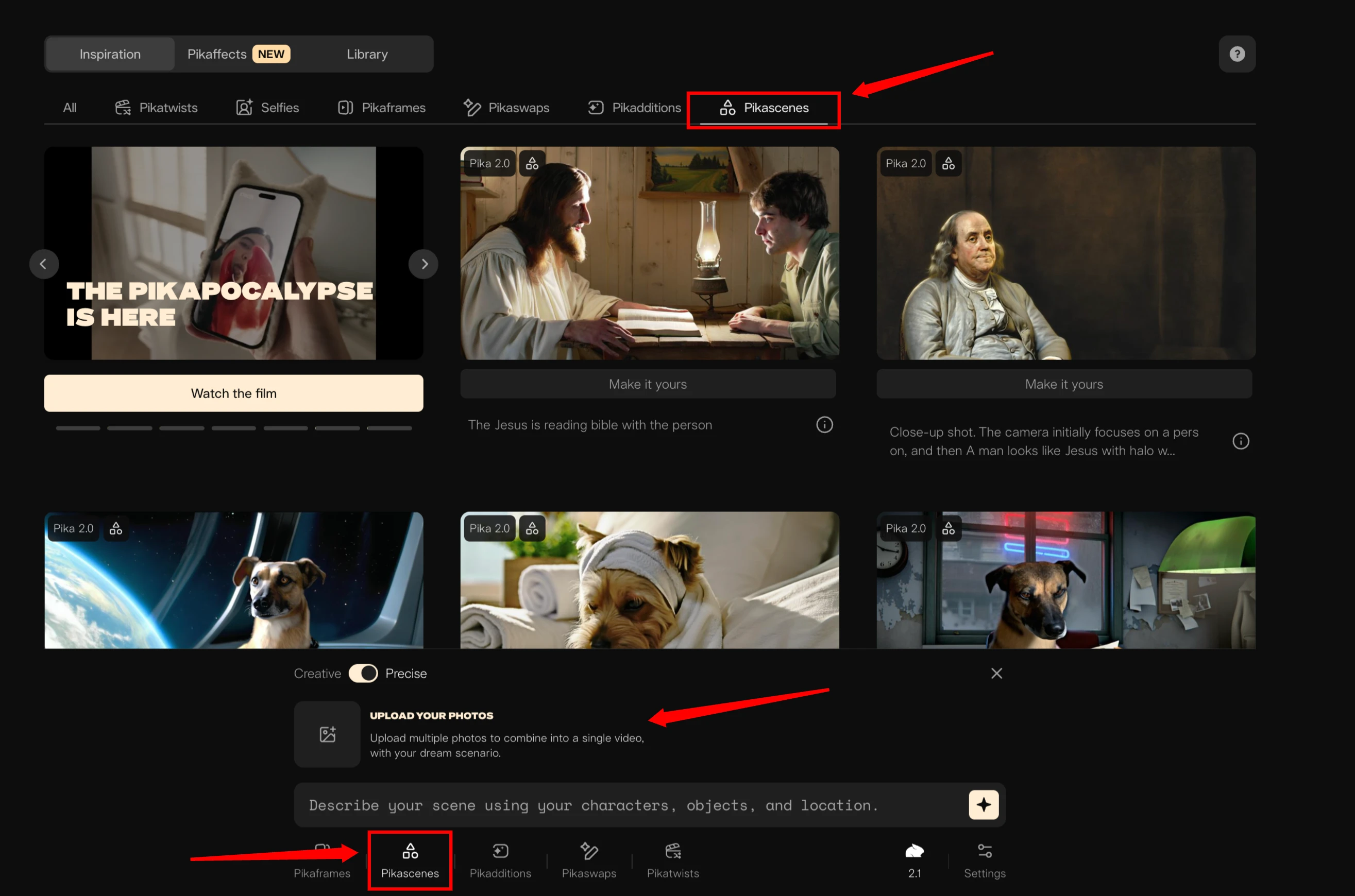Click Watch the film button
The image size is (1355, 896).
coord(233,393)
